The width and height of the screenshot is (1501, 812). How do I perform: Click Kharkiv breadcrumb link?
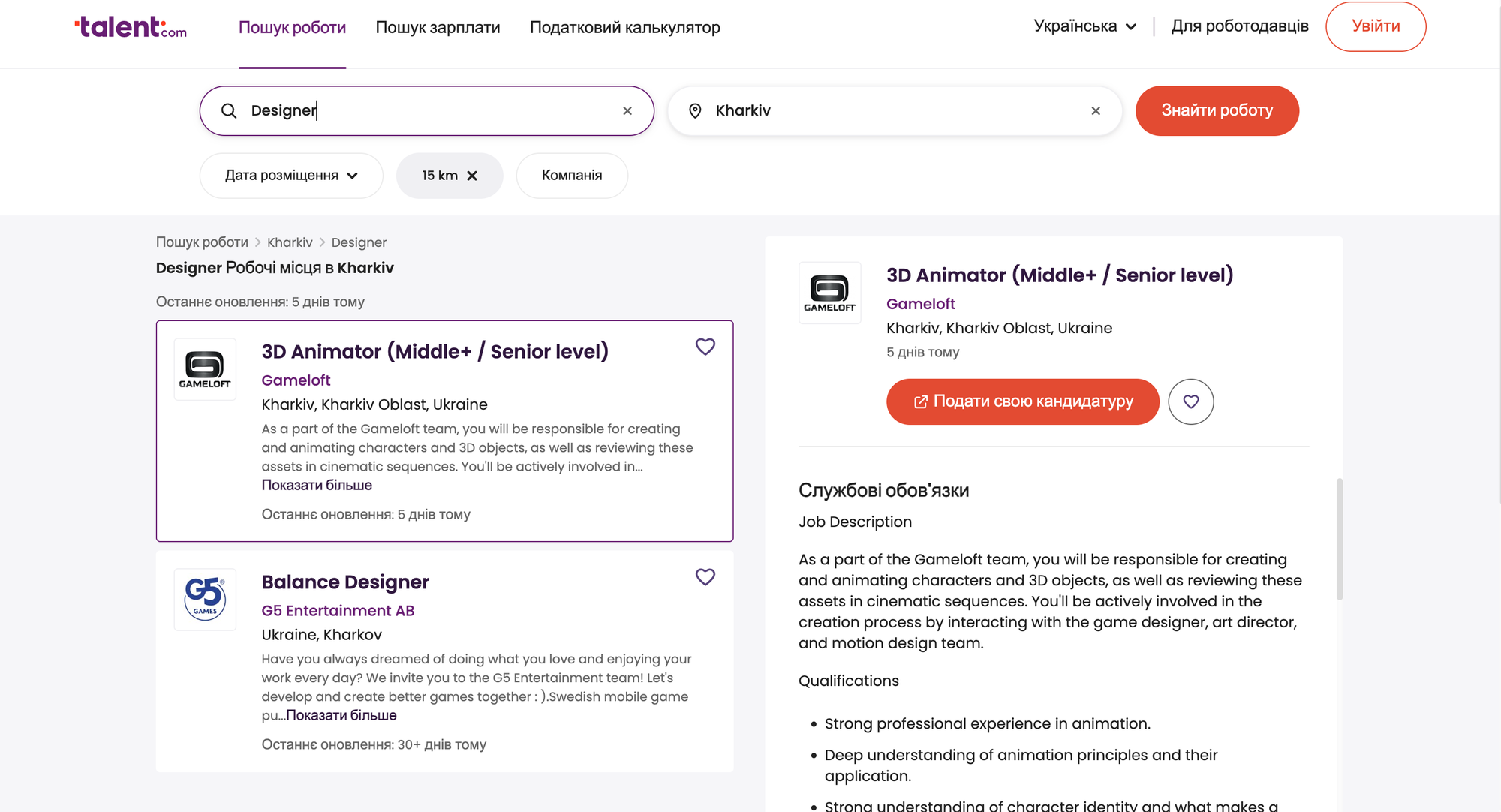[x=290, y=242]
